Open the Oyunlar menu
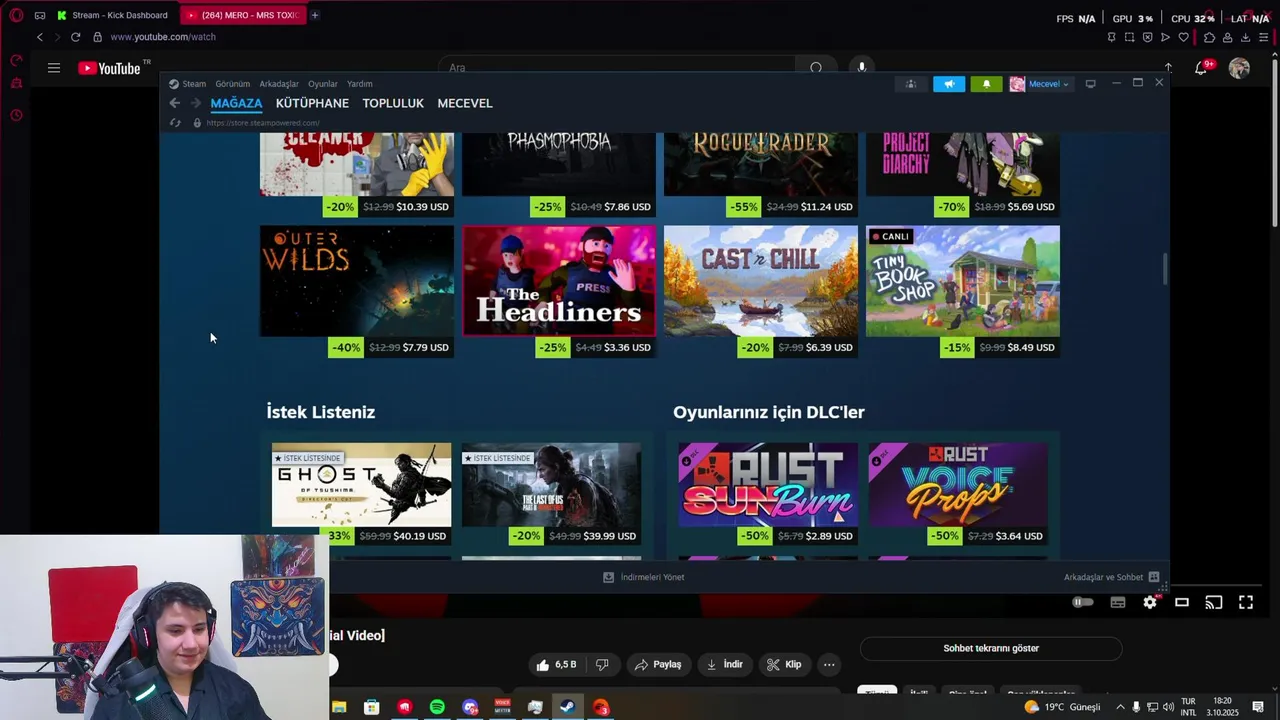The image size is (1280, 720). [x=322, y=84]
